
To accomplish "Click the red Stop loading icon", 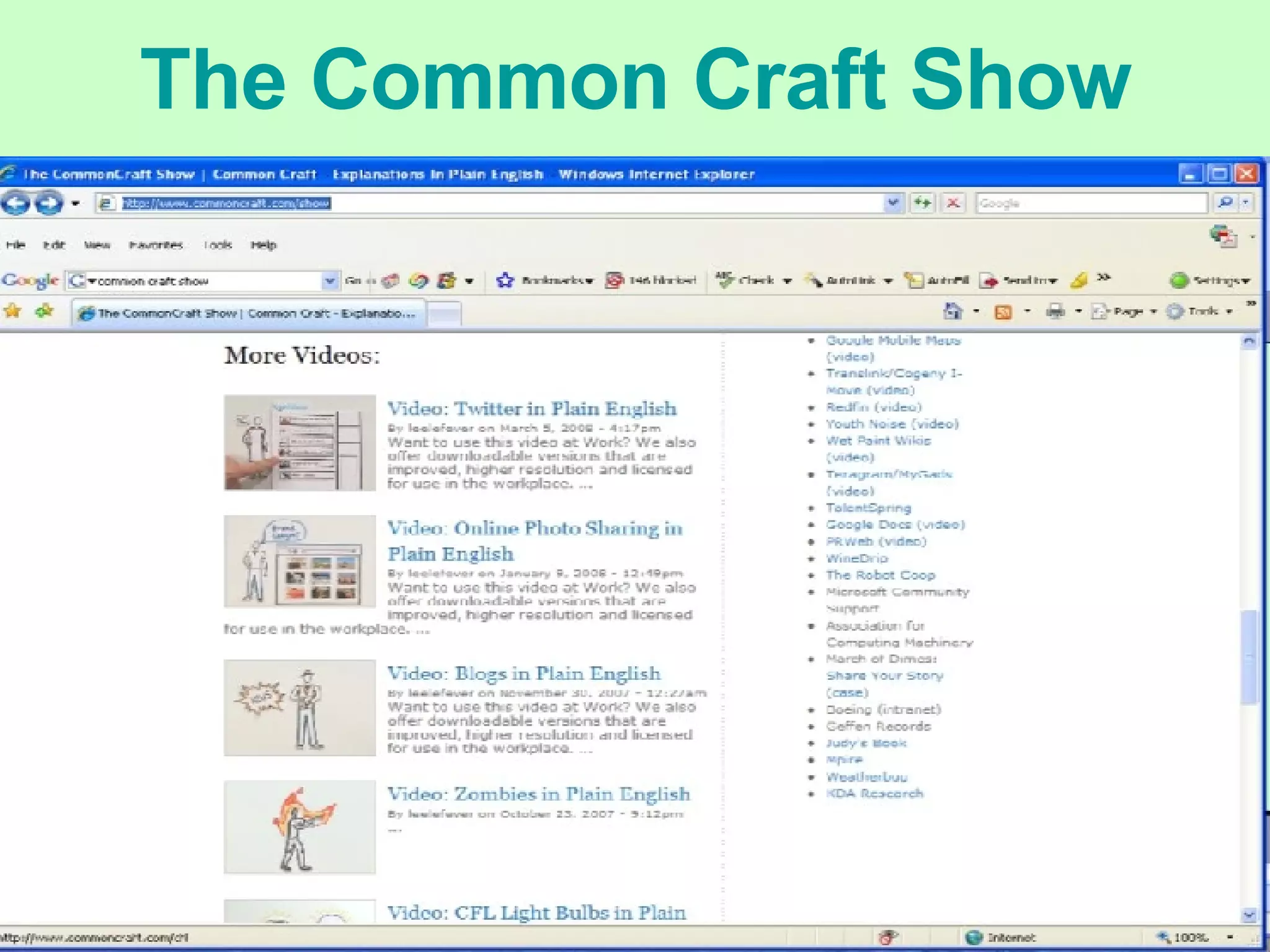I will coord(954,203).
